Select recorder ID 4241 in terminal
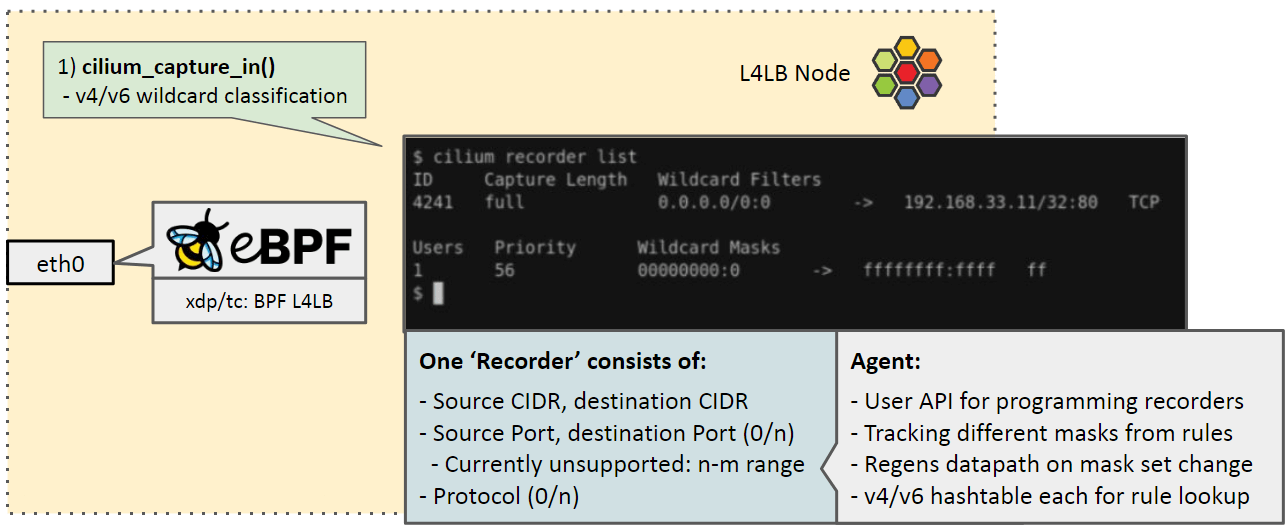Image resolution: width=1288 pixels, height=529 pixels. tap(433, 202)
